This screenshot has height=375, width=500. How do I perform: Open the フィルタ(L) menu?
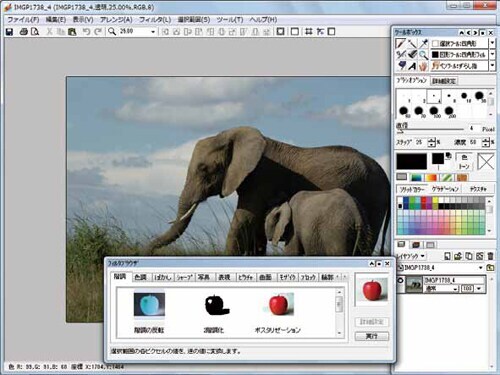coord(155,20)
